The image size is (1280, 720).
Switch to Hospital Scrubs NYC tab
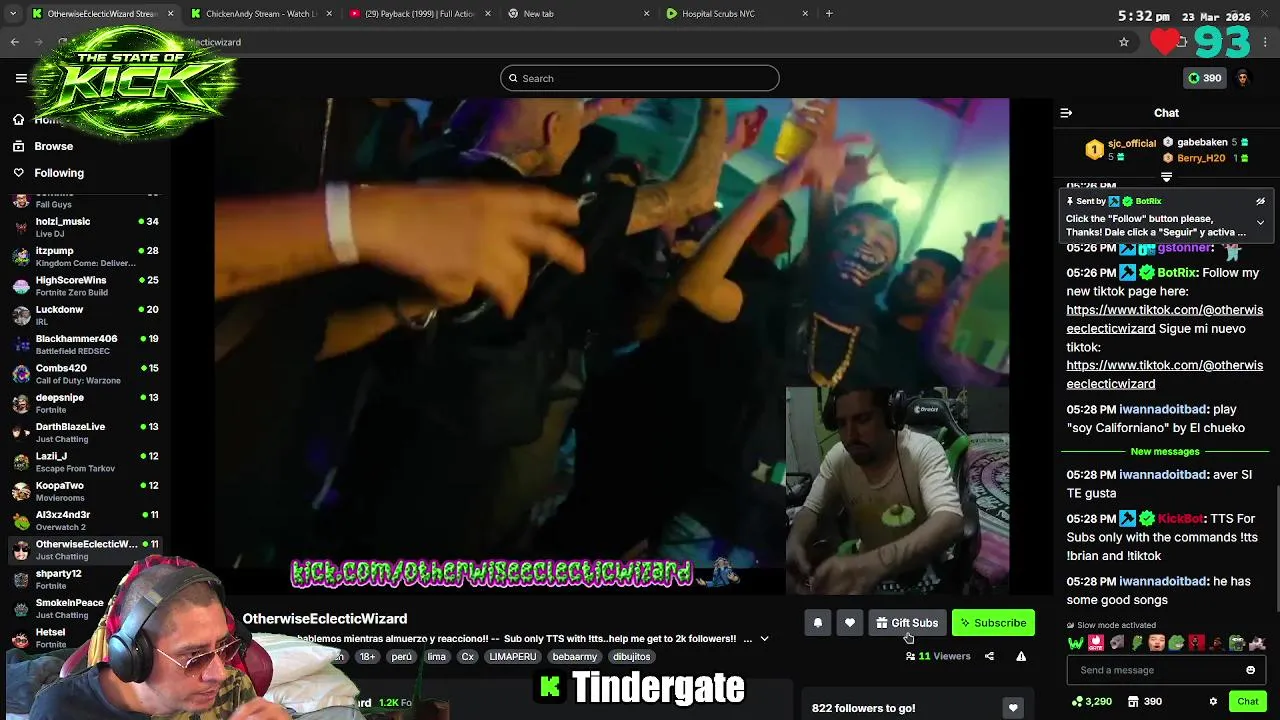[737, 14]
